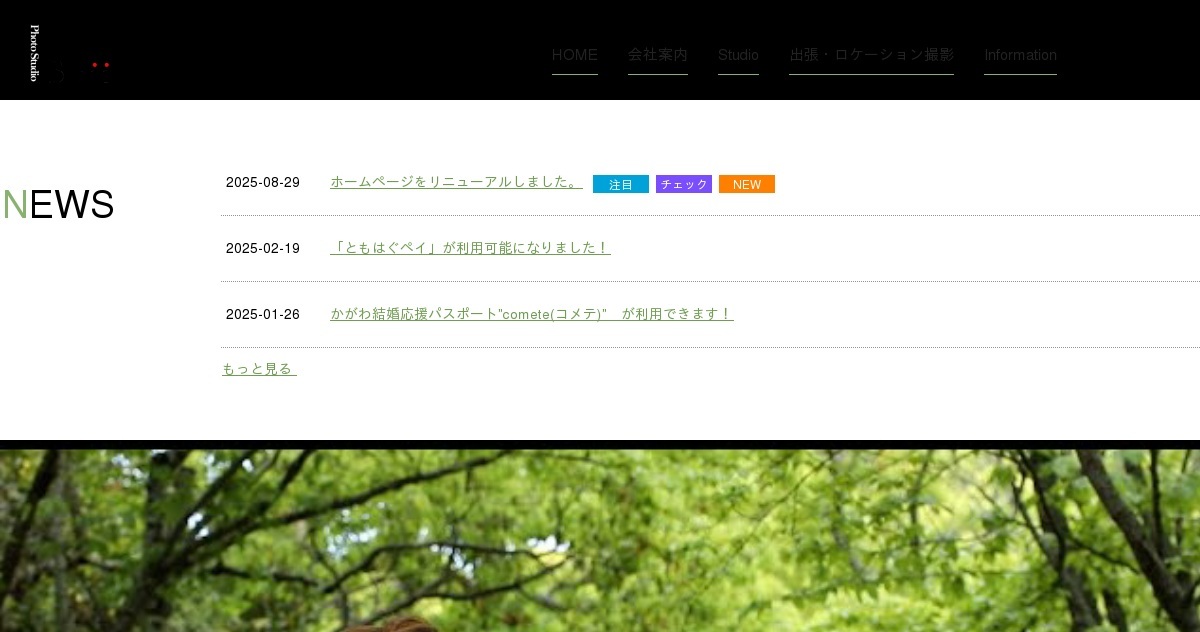Click the orange NEW tag
1200x632 pixels.
pyautogui.click(x=747, y=184)
